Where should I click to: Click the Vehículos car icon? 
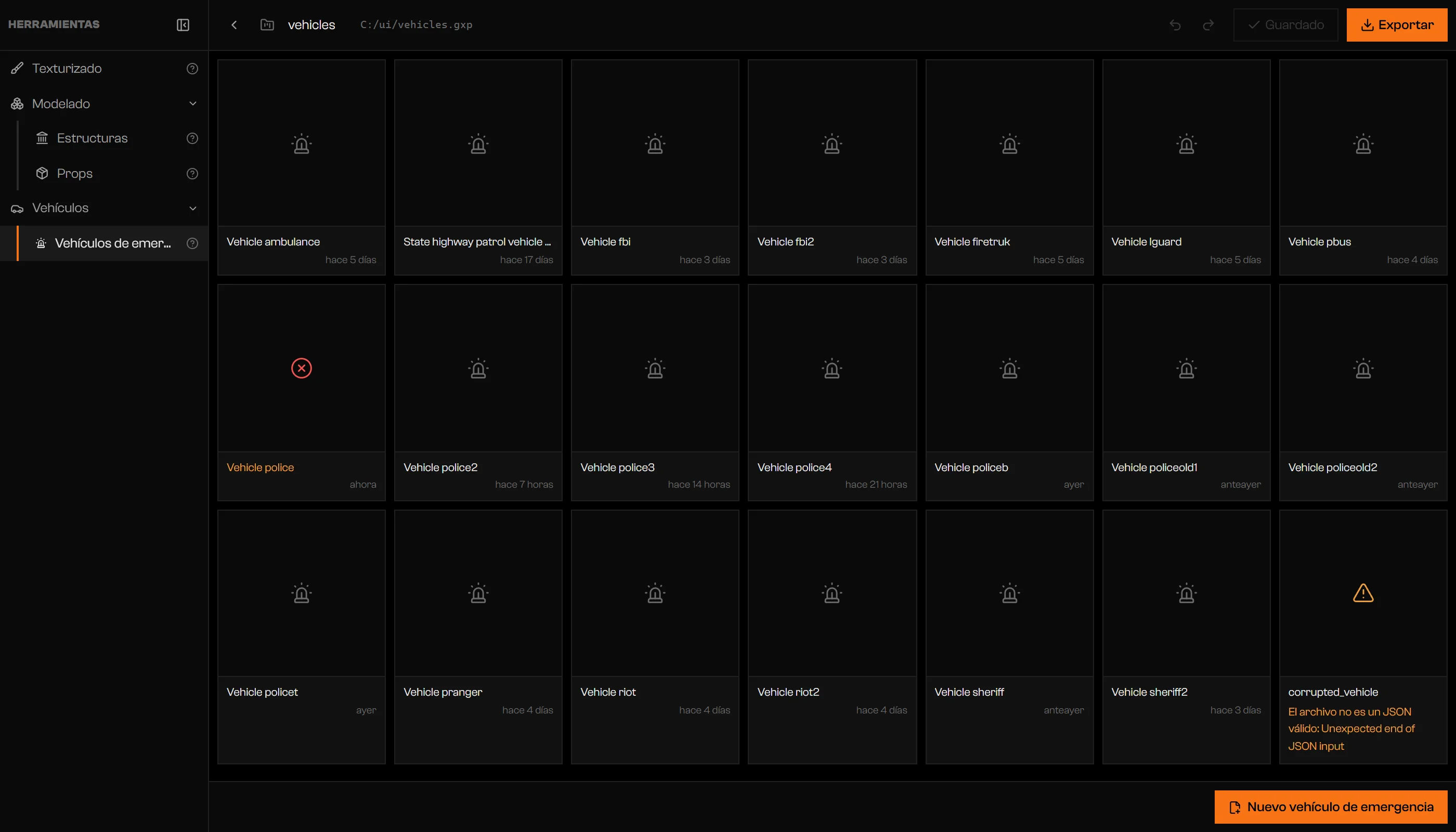pos(17,209)
